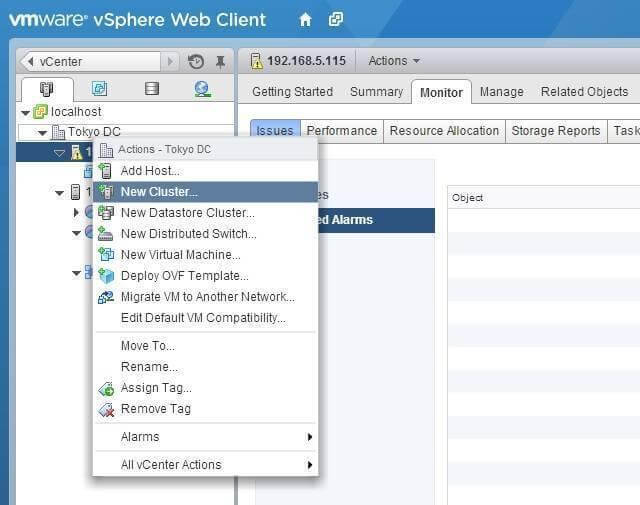This screenshot has width=640, height=505.
Task: Click the localhost tree label
Action: (76, 111)
